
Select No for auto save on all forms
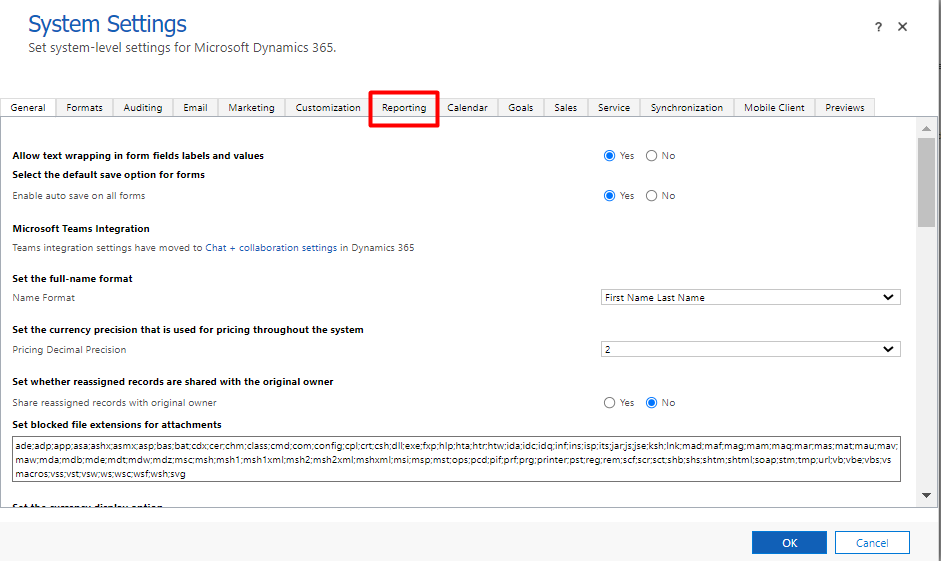pos(651,196)
